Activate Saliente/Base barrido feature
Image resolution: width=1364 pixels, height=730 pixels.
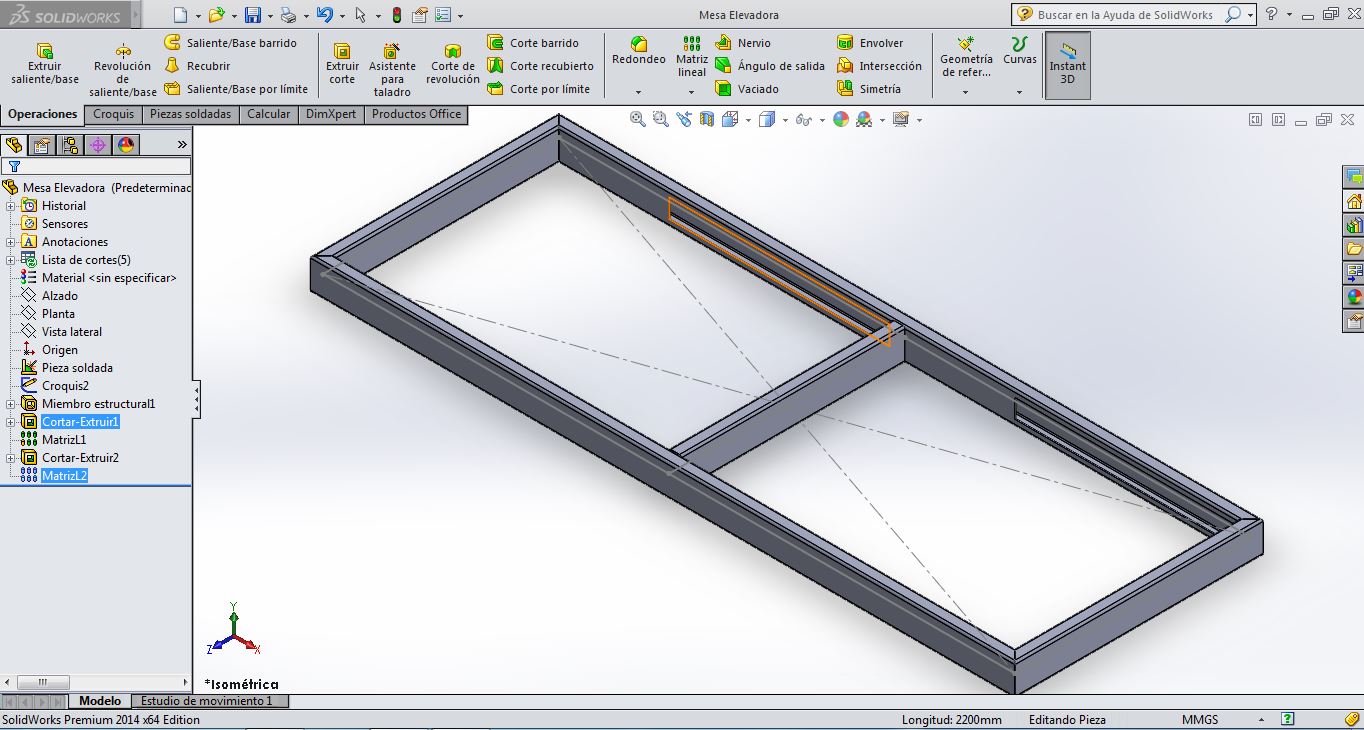point(231,43)
